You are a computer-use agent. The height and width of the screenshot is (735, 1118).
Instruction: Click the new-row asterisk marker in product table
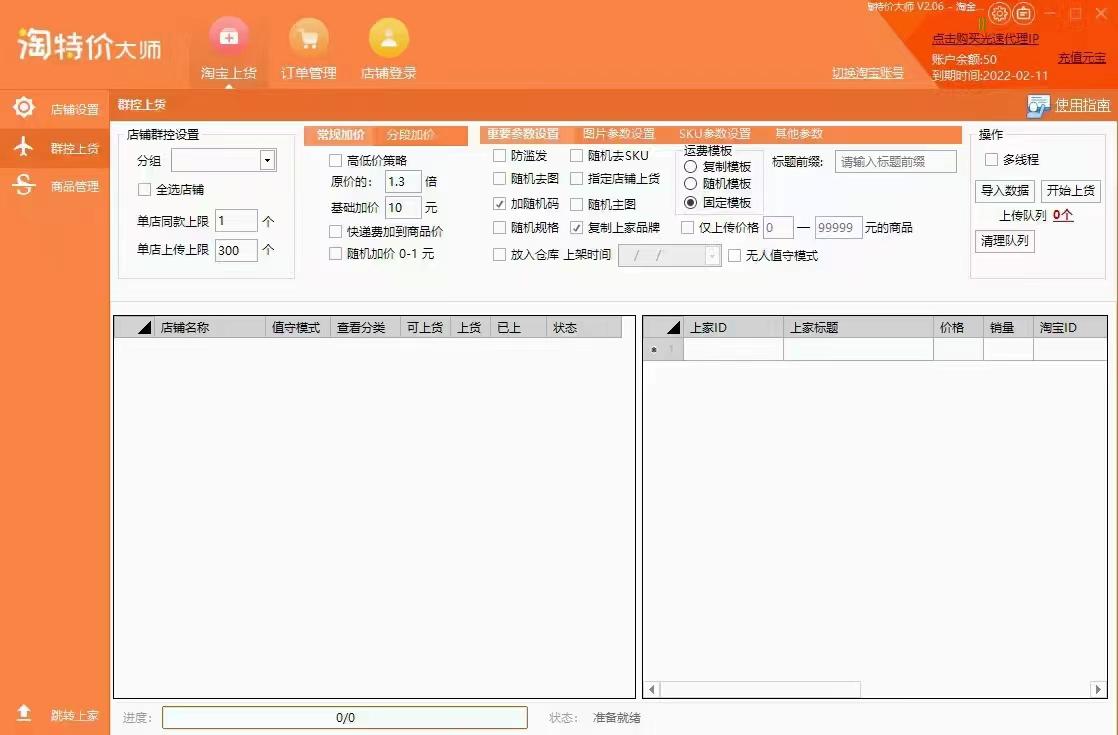tap(654, 350)
